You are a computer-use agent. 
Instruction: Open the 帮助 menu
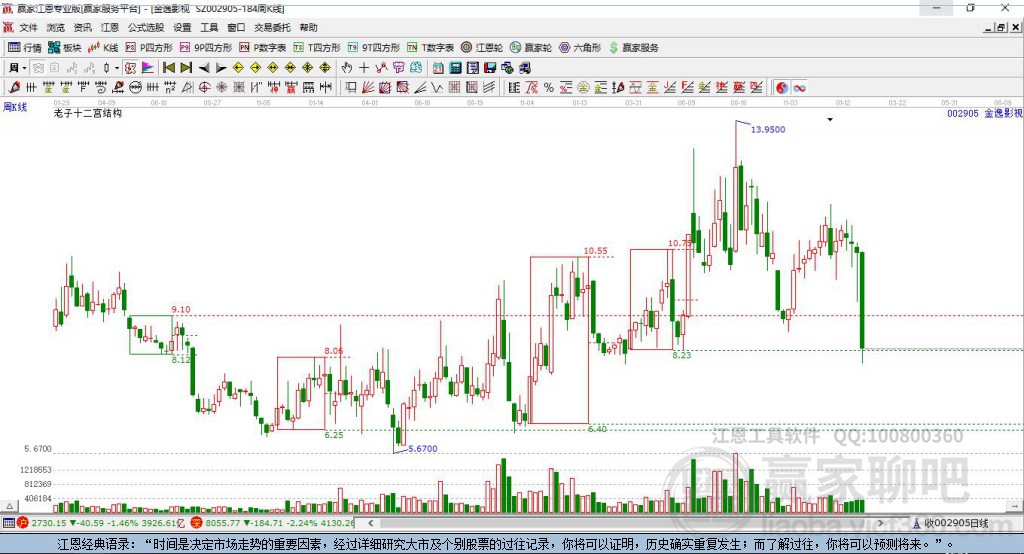click(308, 27)
